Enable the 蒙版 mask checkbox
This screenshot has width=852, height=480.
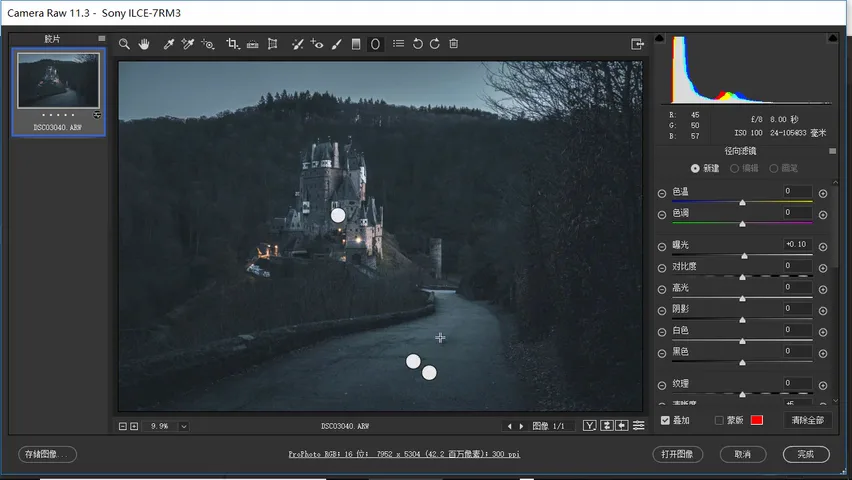point(719,420)
